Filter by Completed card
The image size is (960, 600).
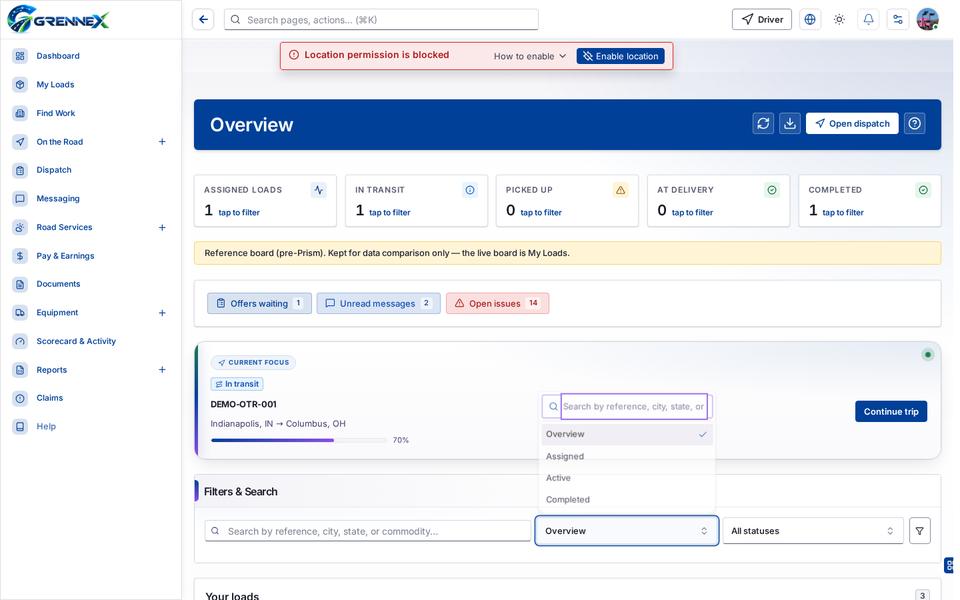tap(869, 201)
